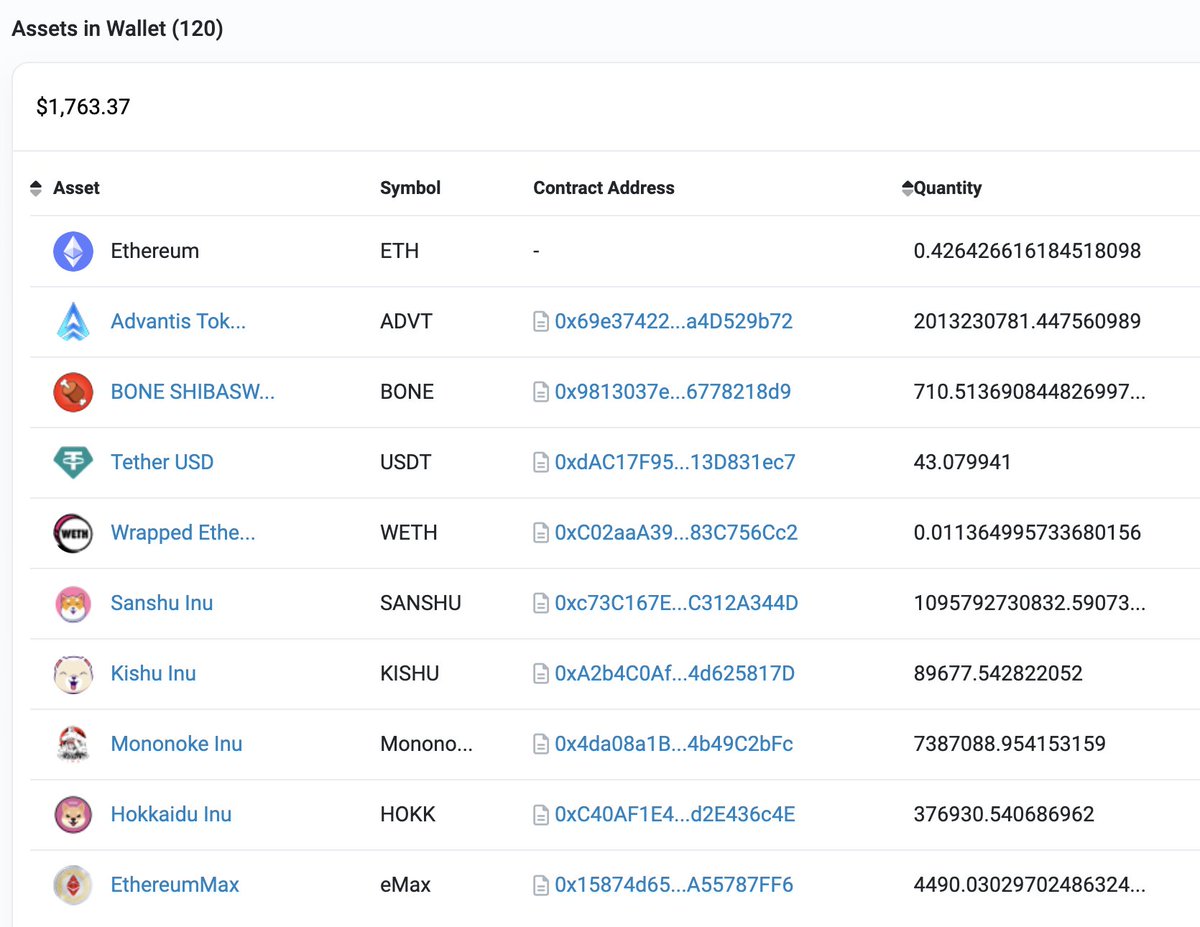Image resolution: width=1200 pixels, height=927 pixels.
Task: Click the Symbol column header
Action: pos(410,188)
